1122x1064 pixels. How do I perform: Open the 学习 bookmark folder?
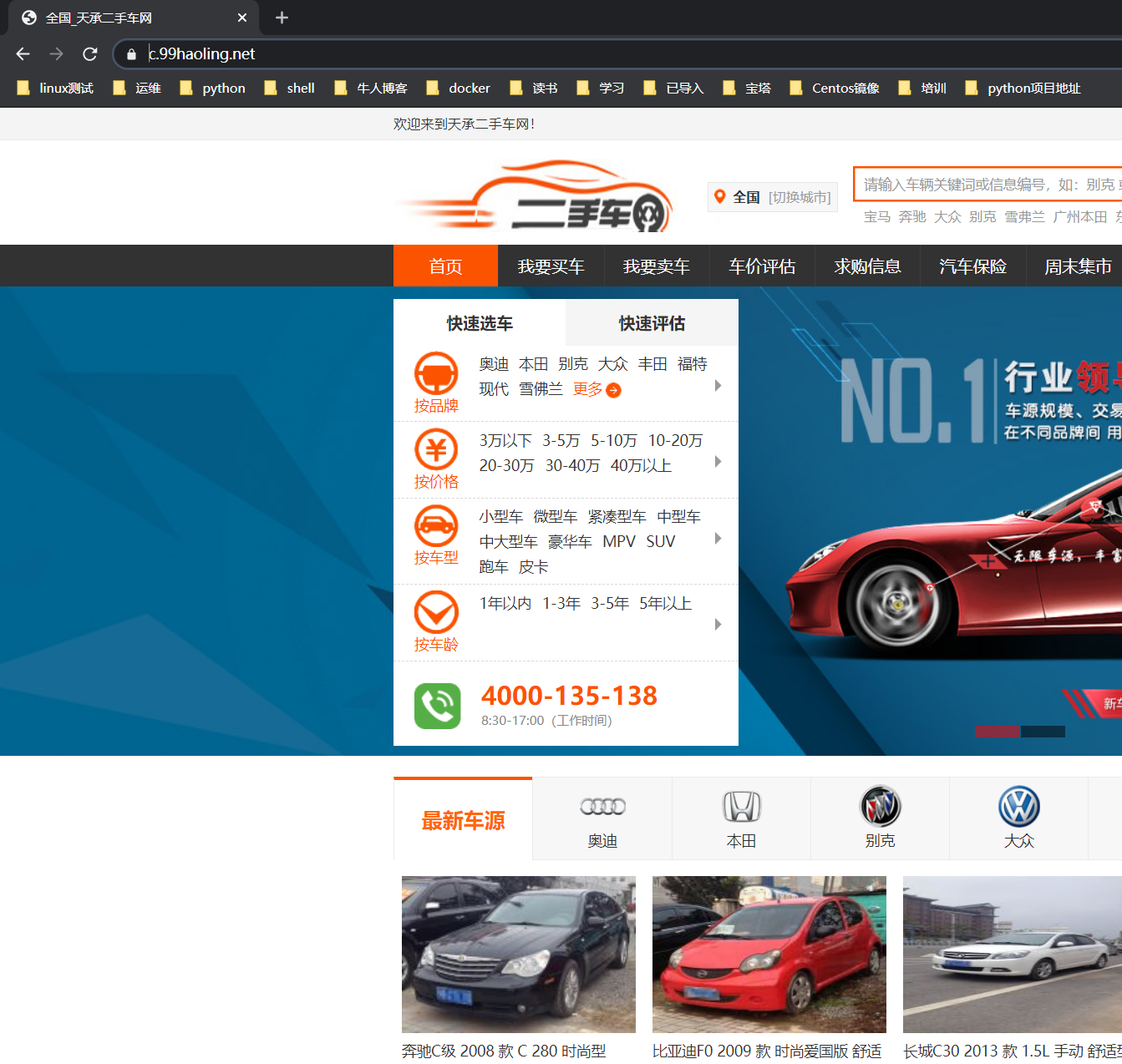[x=601, y=88]
